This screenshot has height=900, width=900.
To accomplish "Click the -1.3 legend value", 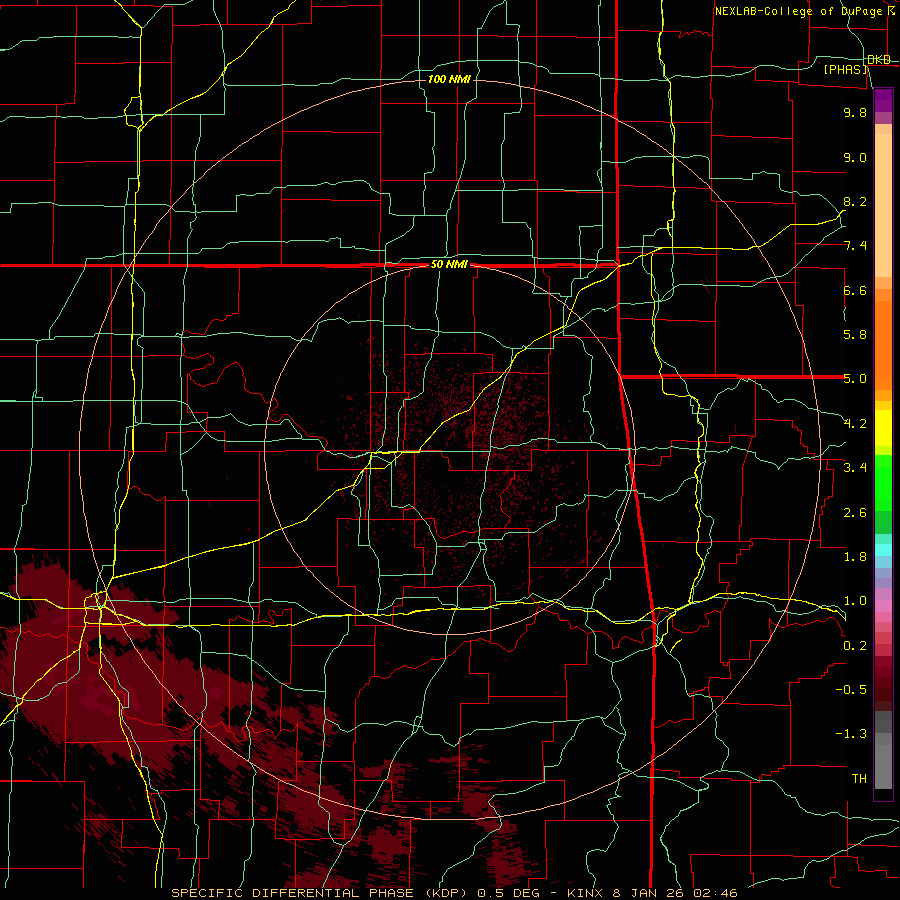I will click(x=851, y=734).
